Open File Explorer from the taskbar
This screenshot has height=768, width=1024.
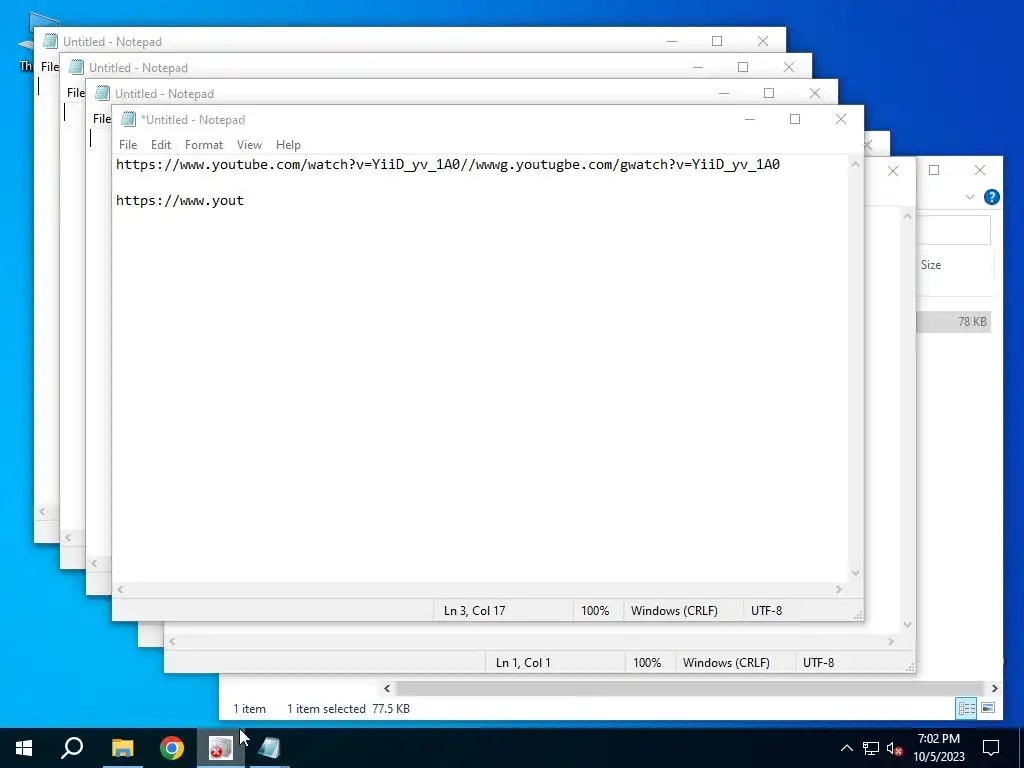pos(122,748)
